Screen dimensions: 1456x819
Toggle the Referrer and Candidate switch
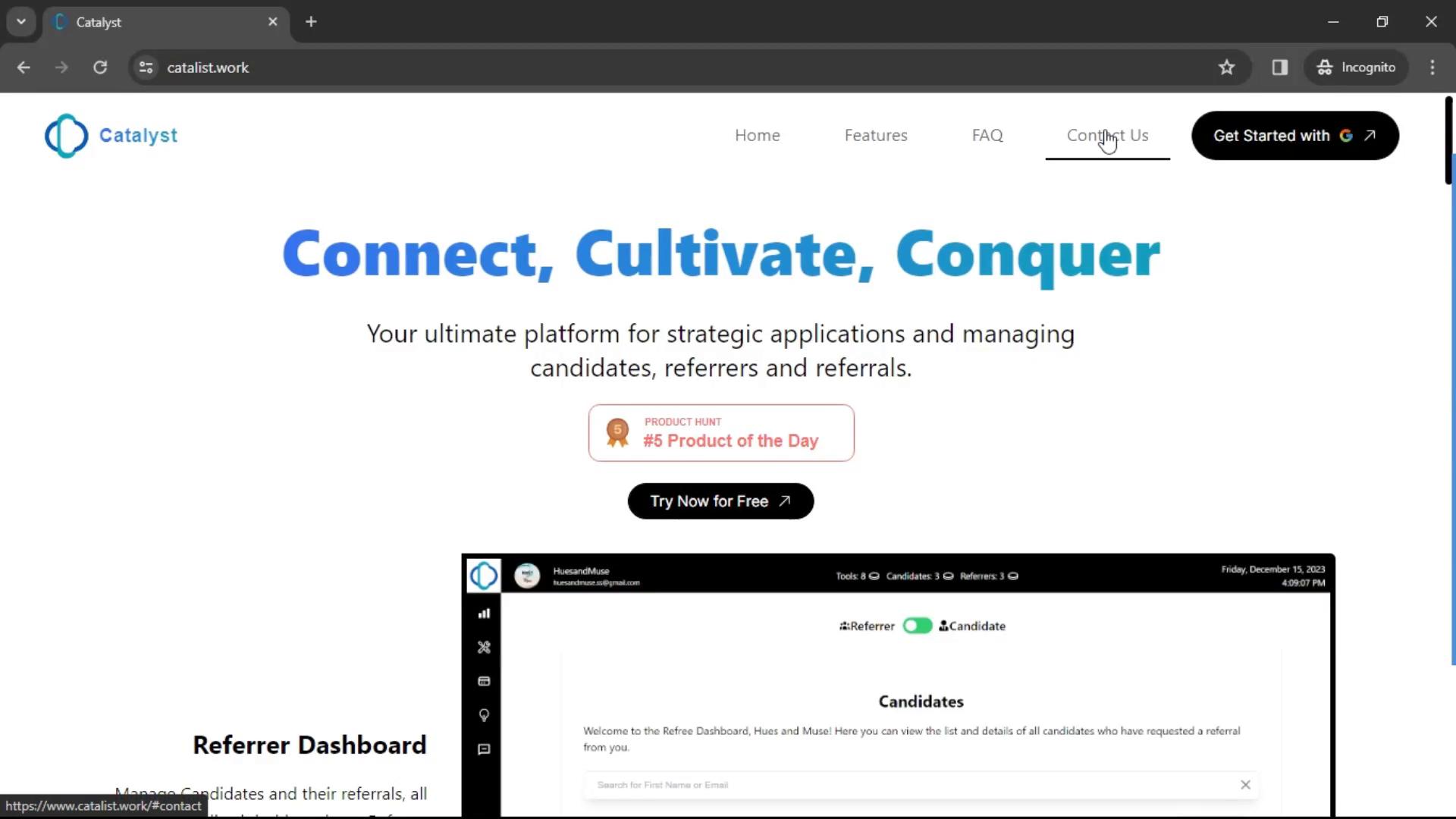tap(915, 625)
